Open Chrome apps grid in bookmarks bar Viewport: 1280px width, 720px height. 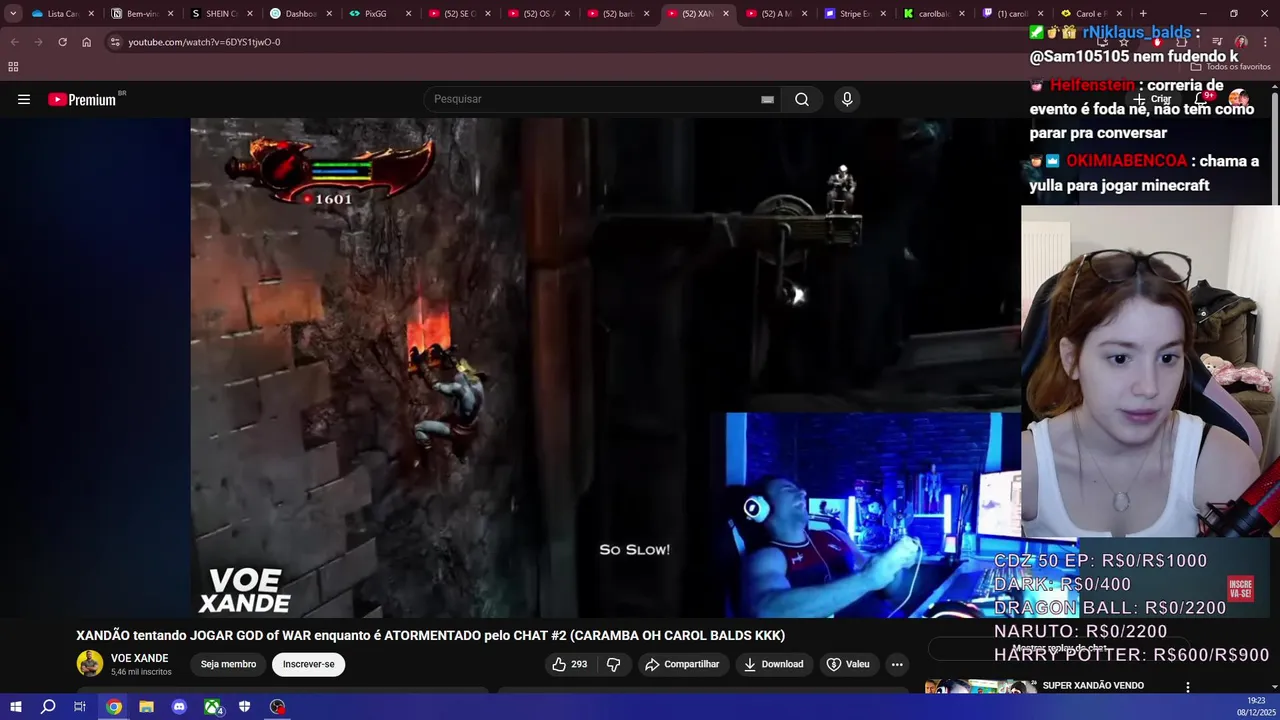coord(13,67)
